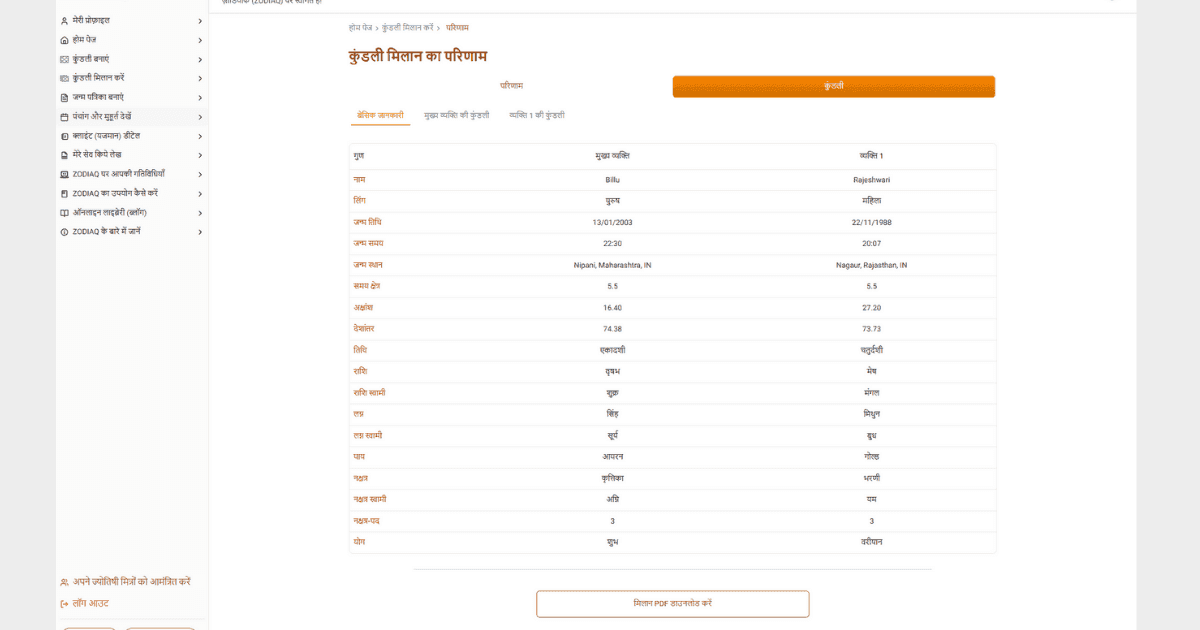
Task: Expand the क्लाइंट (यजमान) डीटेल chevron
Action: pyautogui.click(x=200, y=136)
